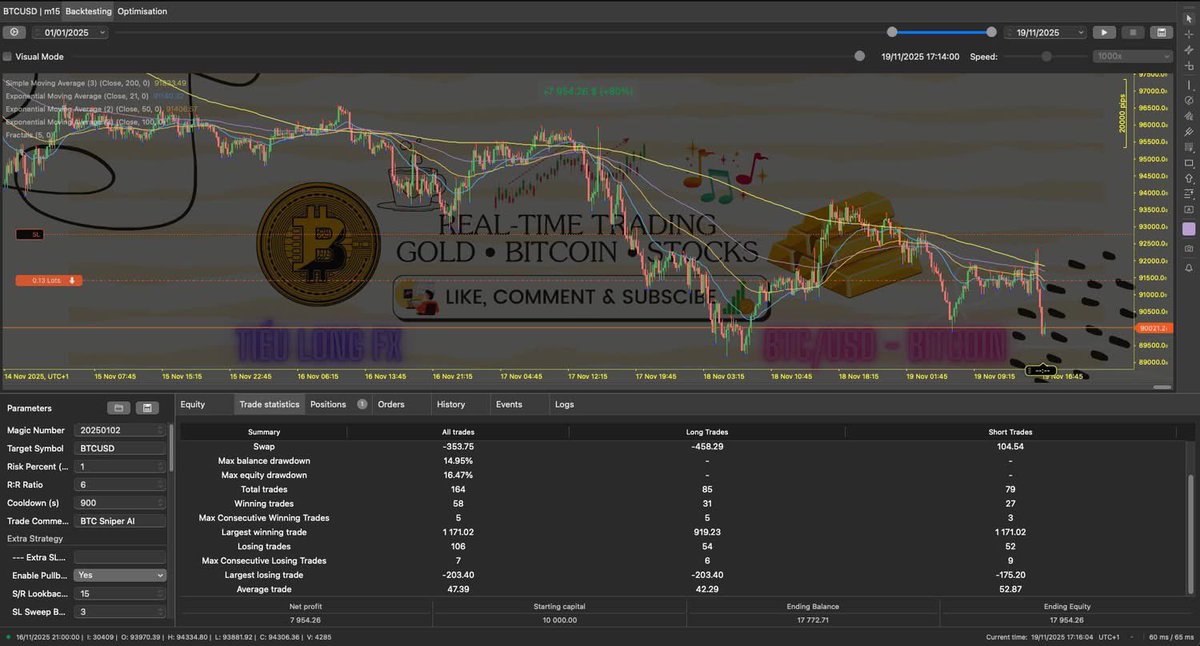Click the Ending Balance value 17 772.71
The width and height of the screenshot is (1200, 646).
[812, 620]
